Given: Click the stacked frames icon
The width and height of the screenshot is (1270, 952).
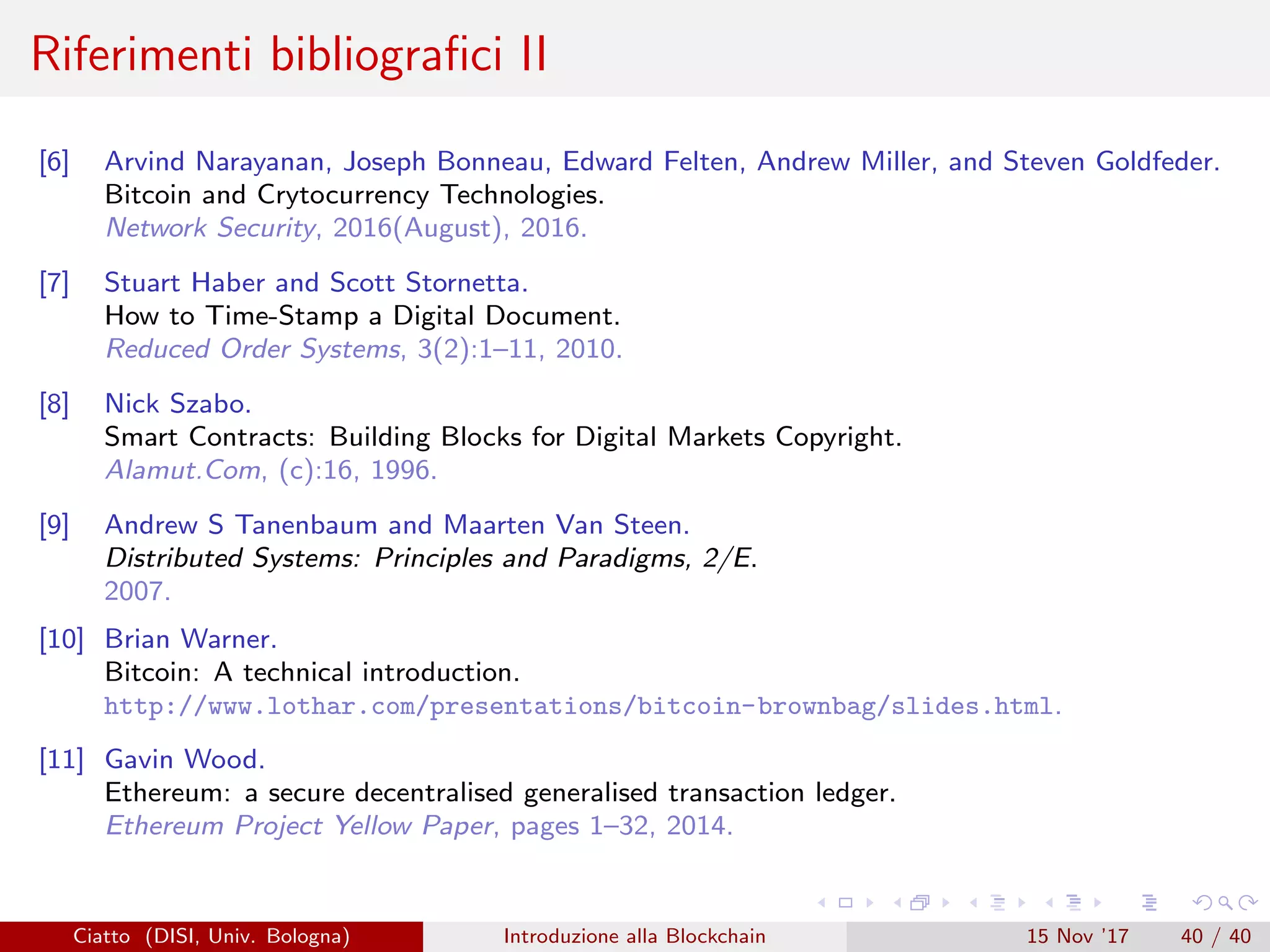Looking at the screenshot, I should [920, 903].
